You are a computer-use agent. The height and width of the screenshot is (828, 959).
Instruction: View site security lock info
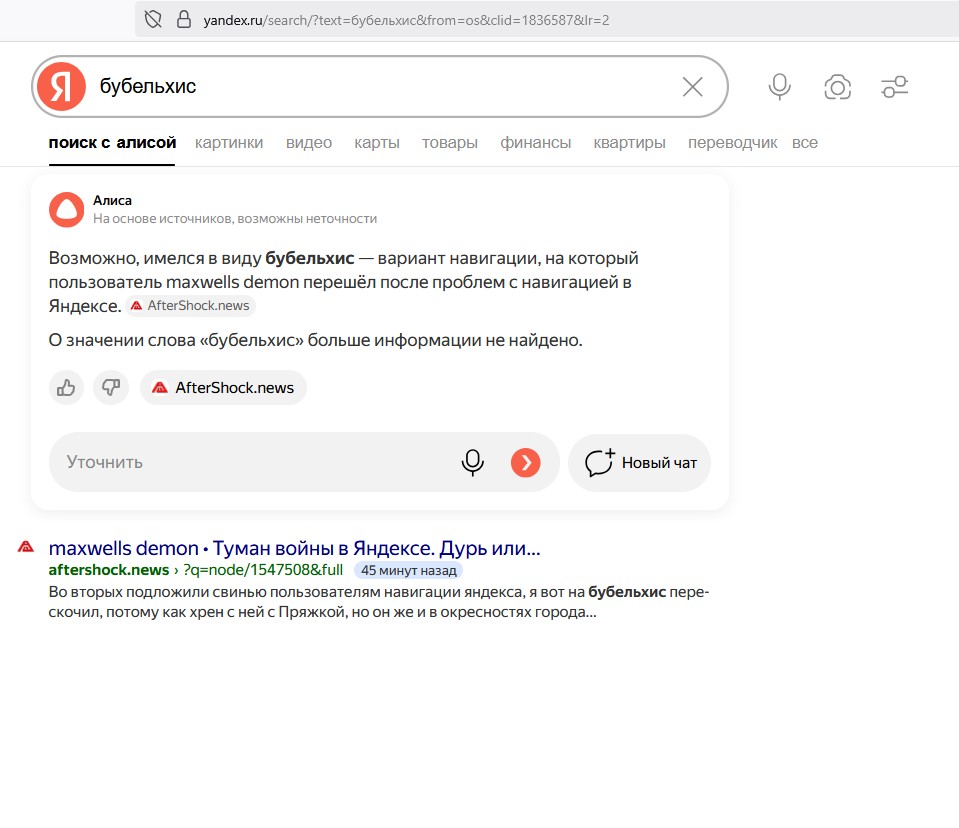[183, 19]
